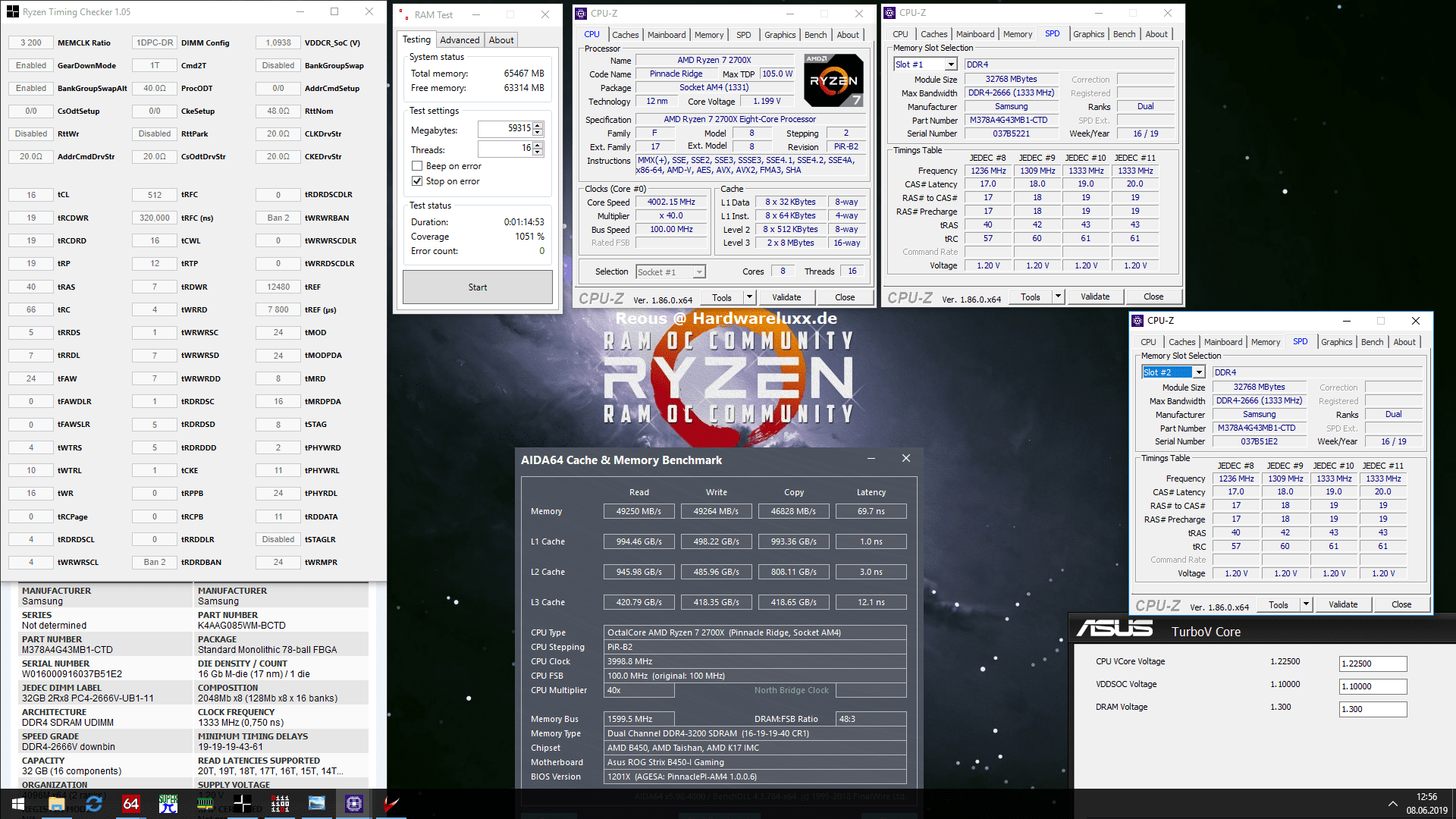Open the SPD tab in CPU-Z processor window

[x=744, y=35]
